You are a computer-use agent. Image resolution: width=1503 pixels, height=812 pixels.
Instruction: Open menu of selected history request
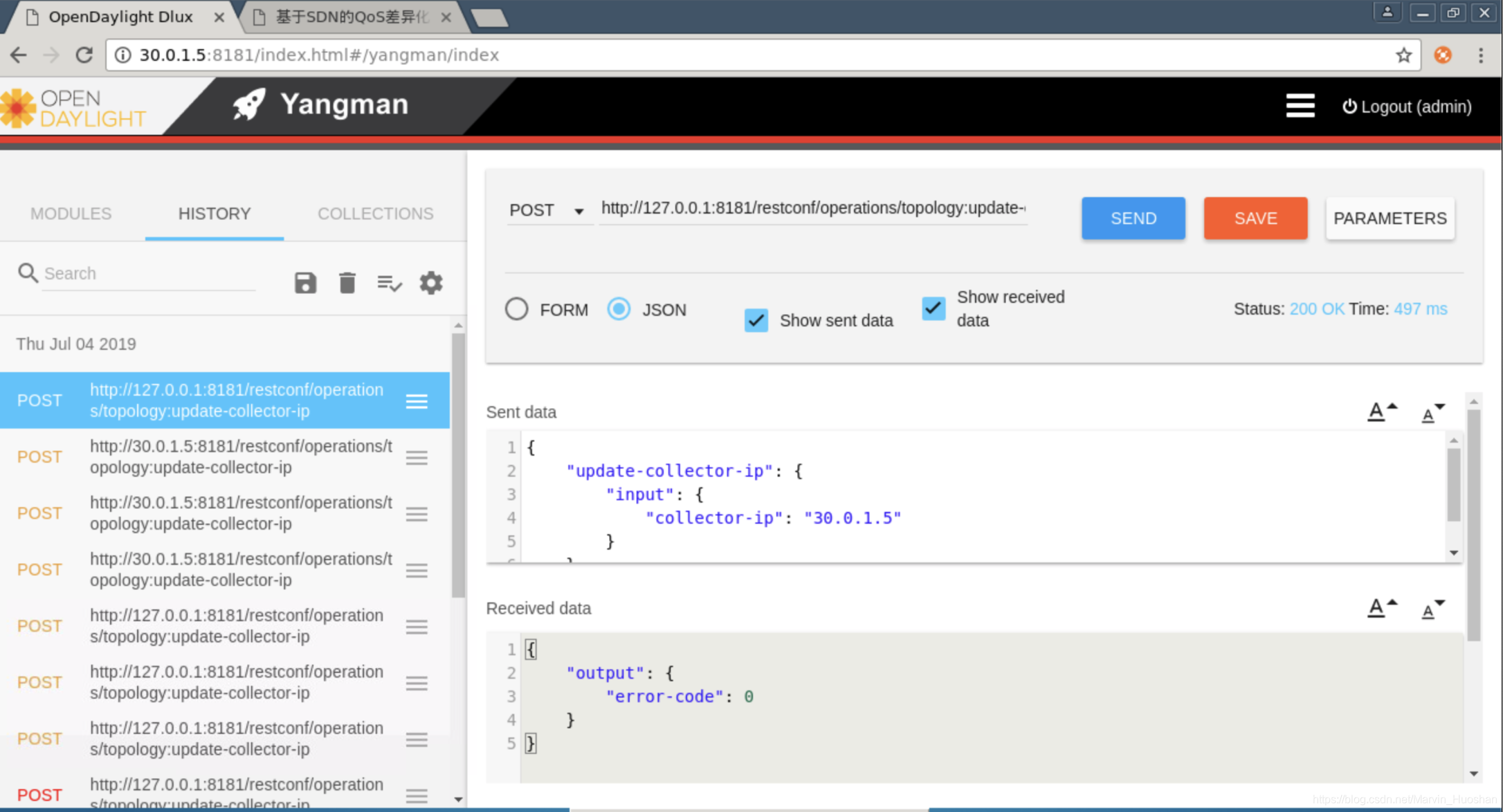[417, 401]
